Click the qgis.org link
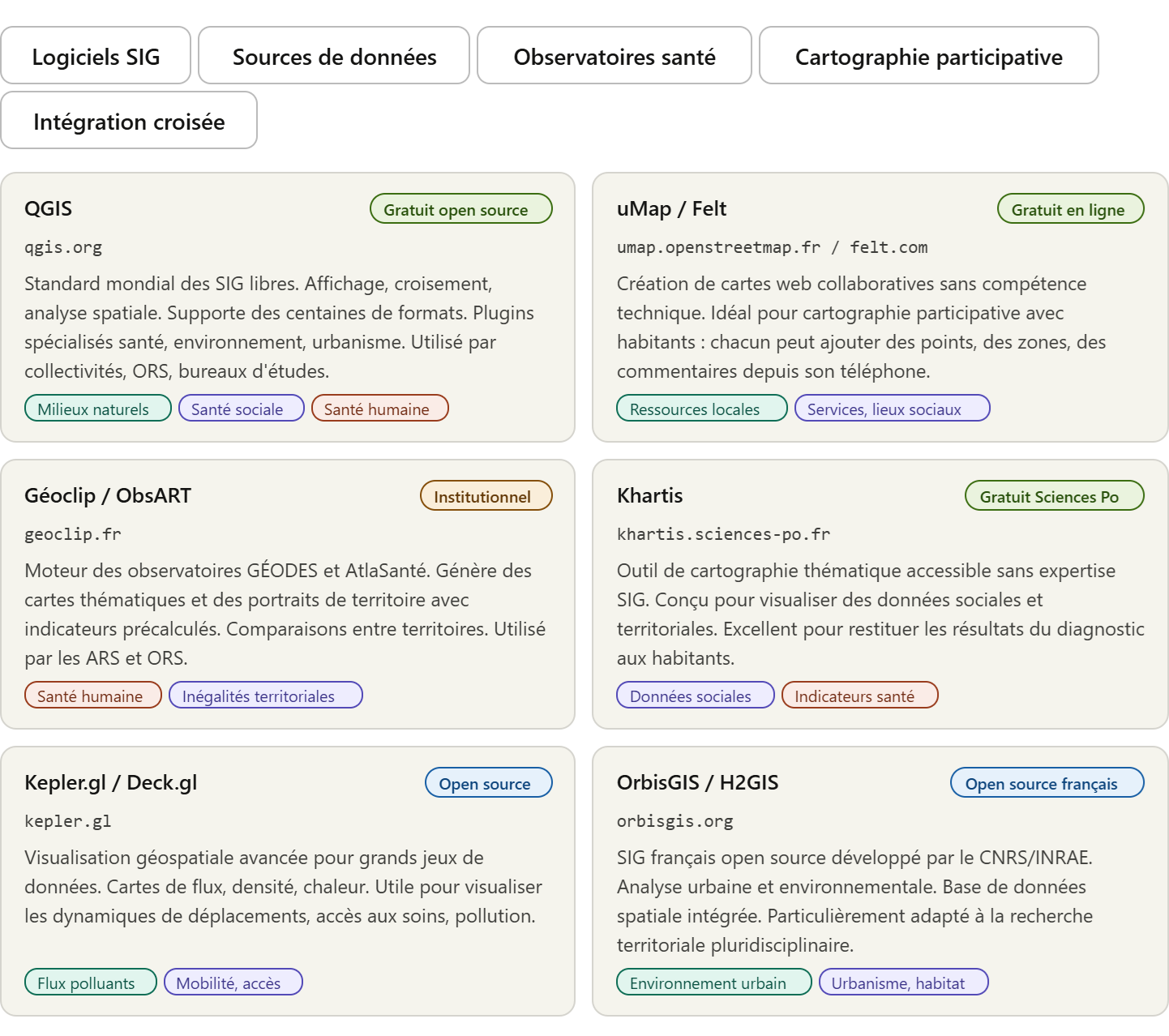 pyautogui.click(x=63, y=247)
